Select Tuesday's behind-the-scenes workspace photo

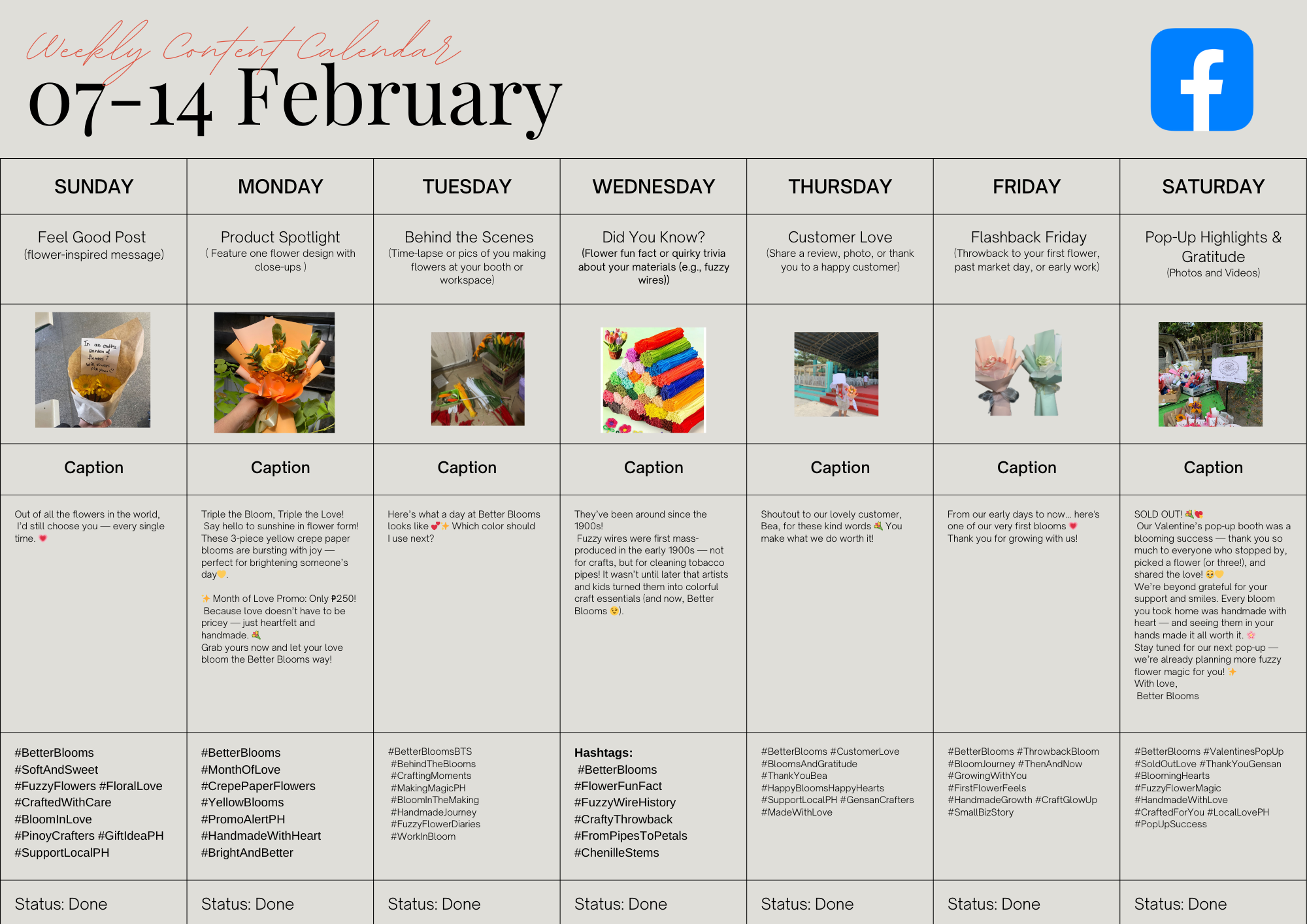[x=478, y=379]
